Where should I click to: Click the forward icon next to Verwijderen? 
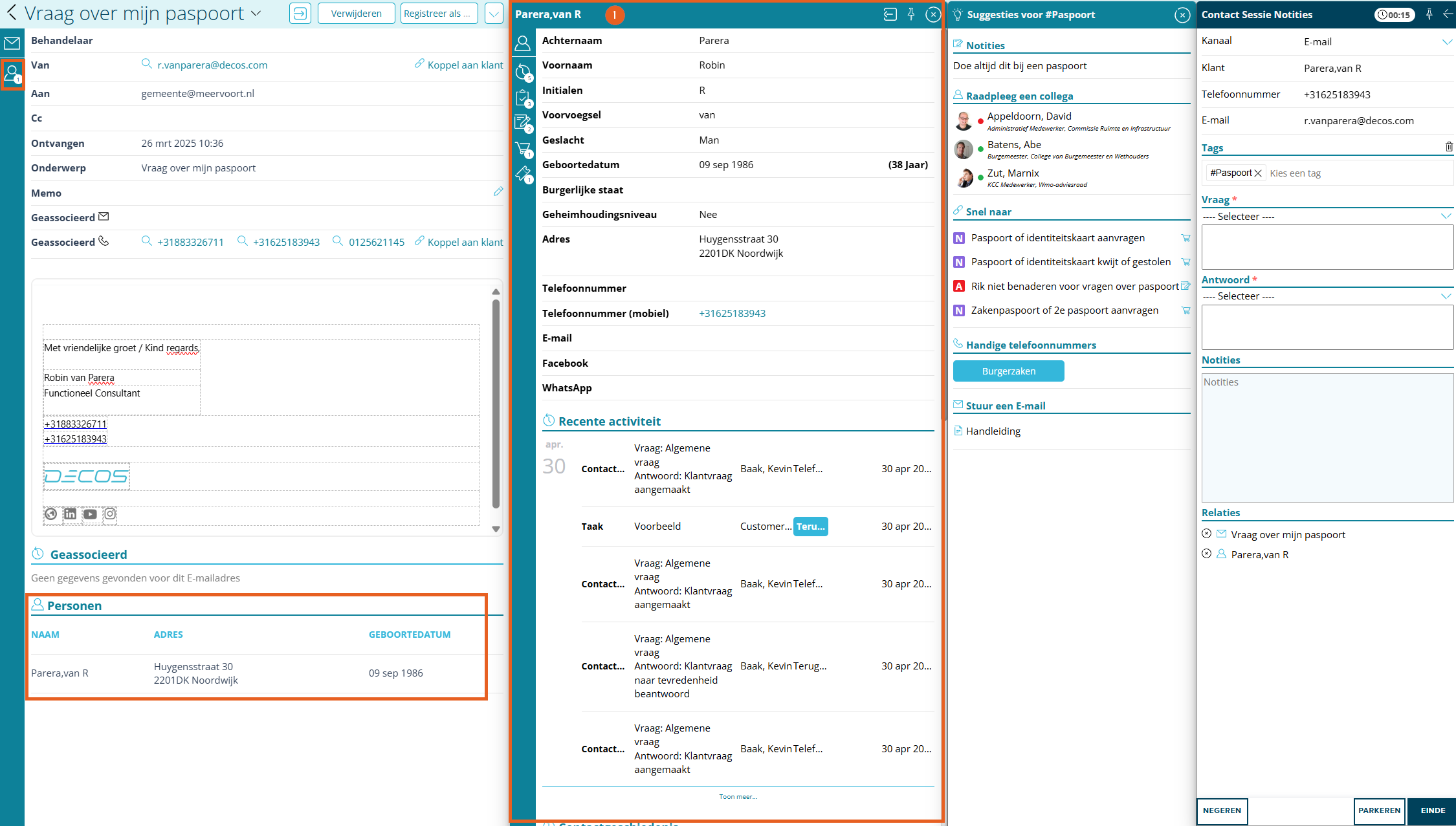tap(300, 13)
